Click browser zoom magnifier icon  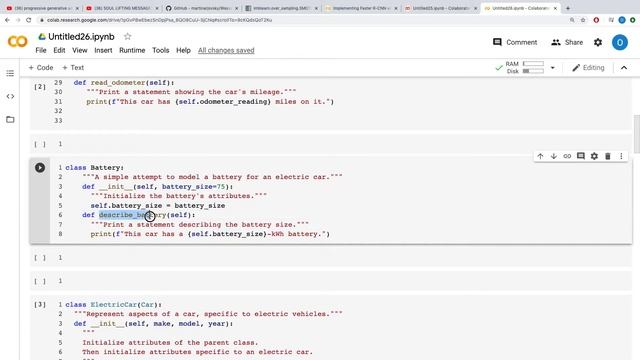point(572,20)
